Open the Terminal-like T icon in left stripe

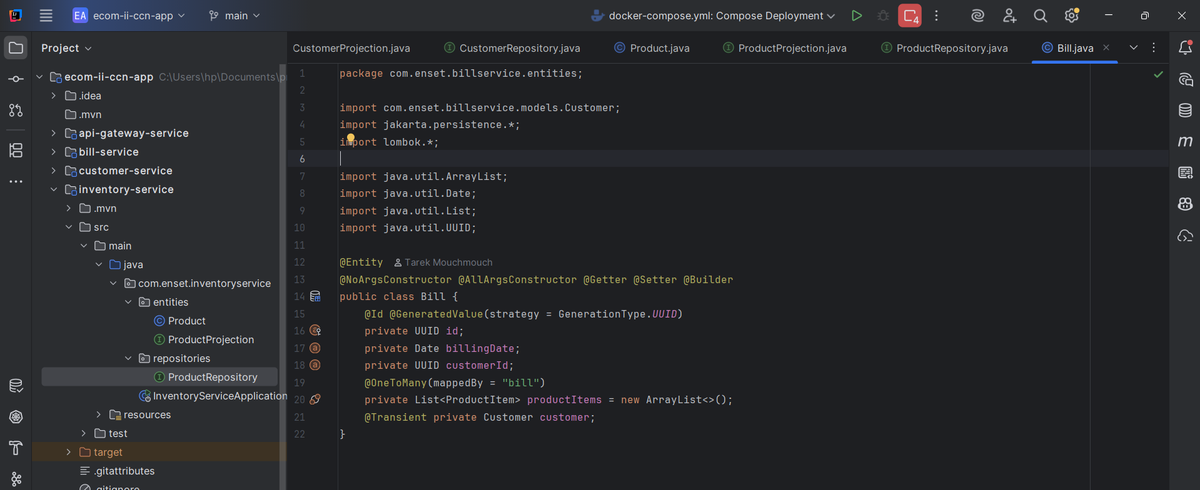(15, 447)
